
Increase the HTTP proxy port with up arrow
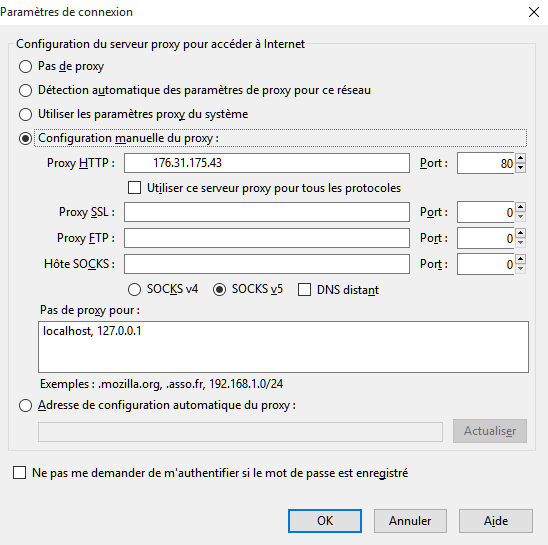[x=520, y=158]
